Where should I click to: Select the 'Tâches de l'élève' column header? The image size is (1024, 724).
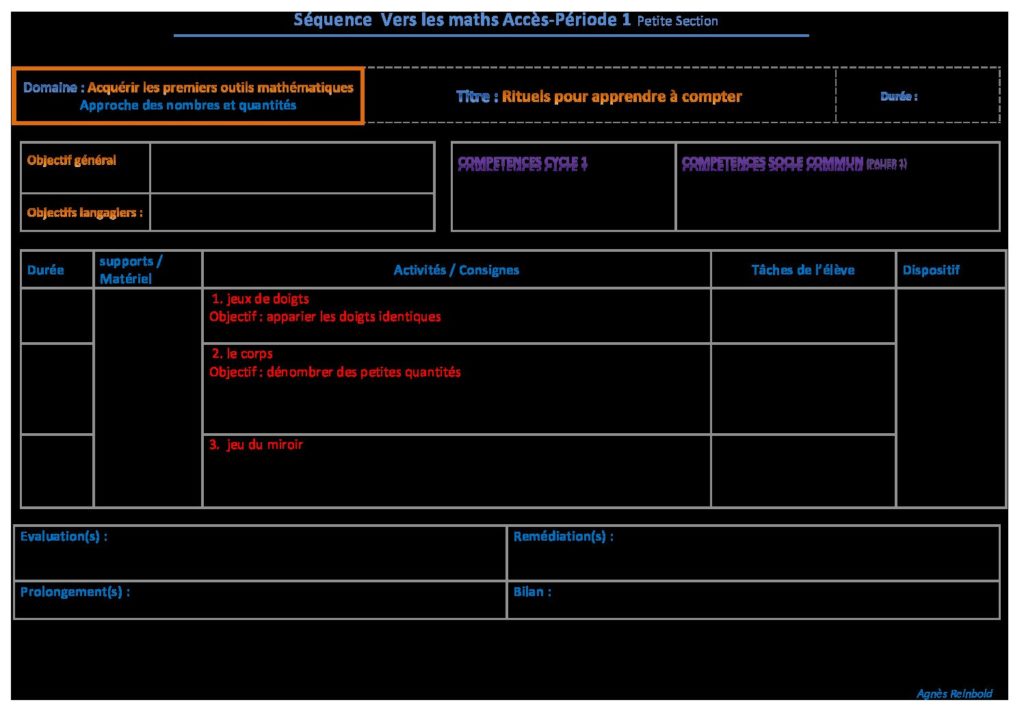(x=803, y=270)
